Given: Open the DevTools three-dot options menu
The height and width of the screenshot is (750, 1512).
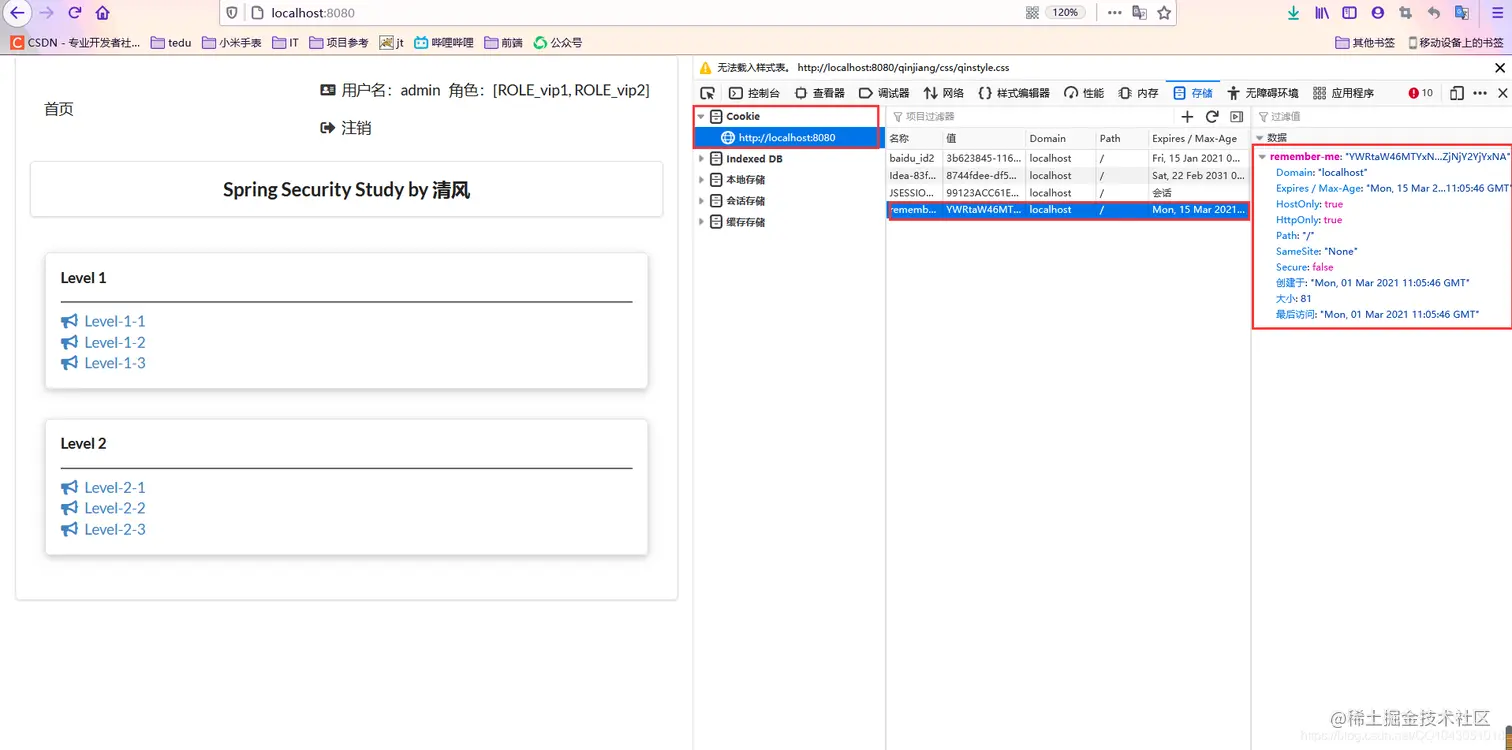Looking at the screenshot, I should click(1480, 93).
